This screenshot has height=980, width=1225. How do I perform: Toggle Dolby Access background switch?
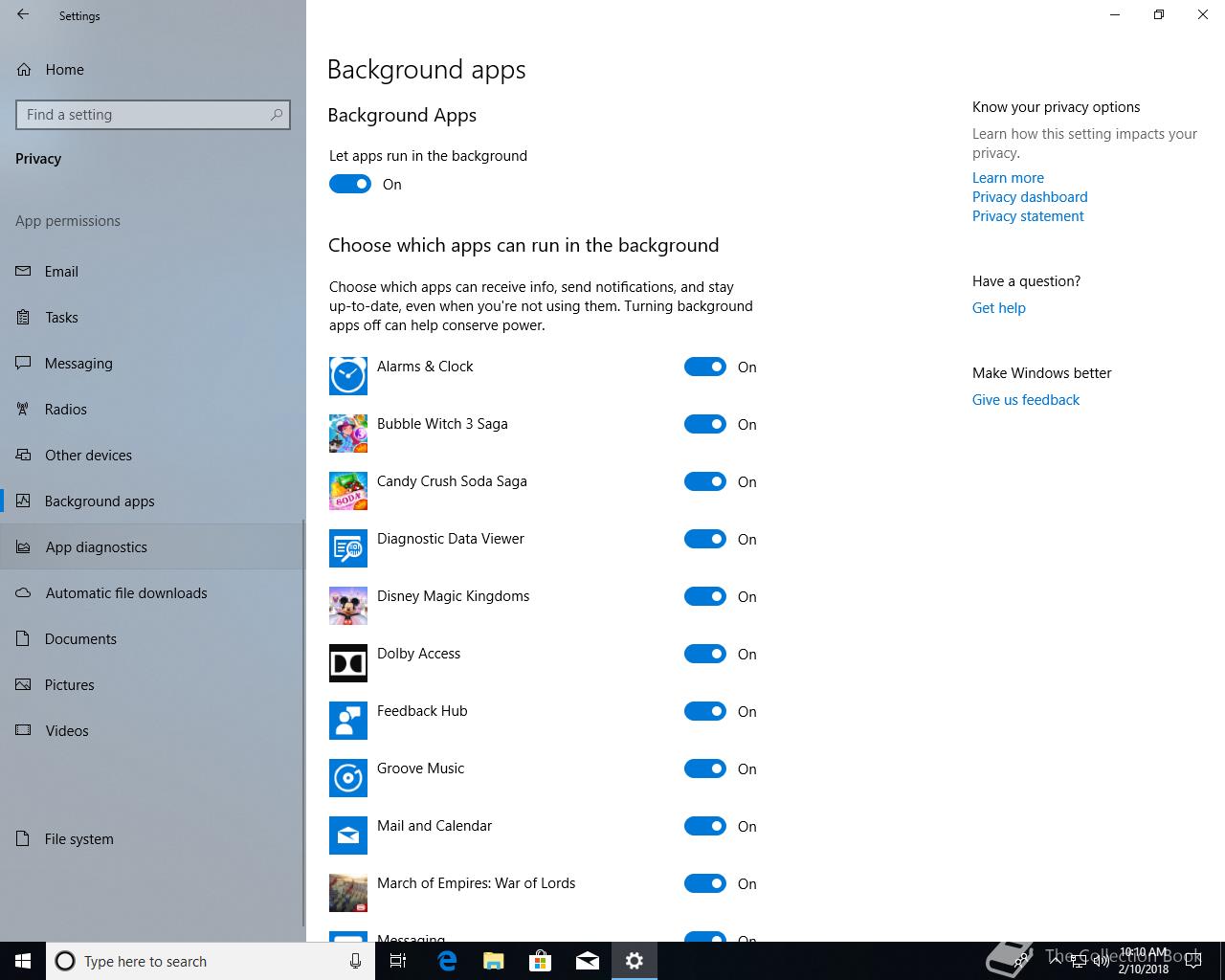pyautogui.click(x=705, y=654)
